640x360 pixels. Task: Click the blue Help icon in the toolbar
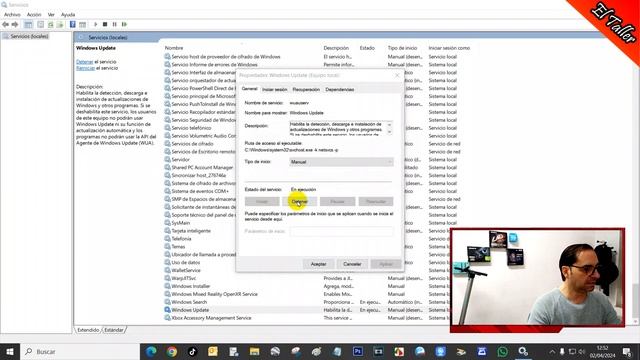click(73, 24)
